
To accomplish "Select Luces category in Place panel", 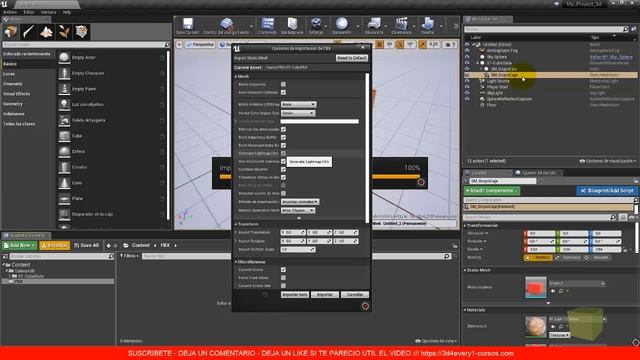I will [9, 74].
